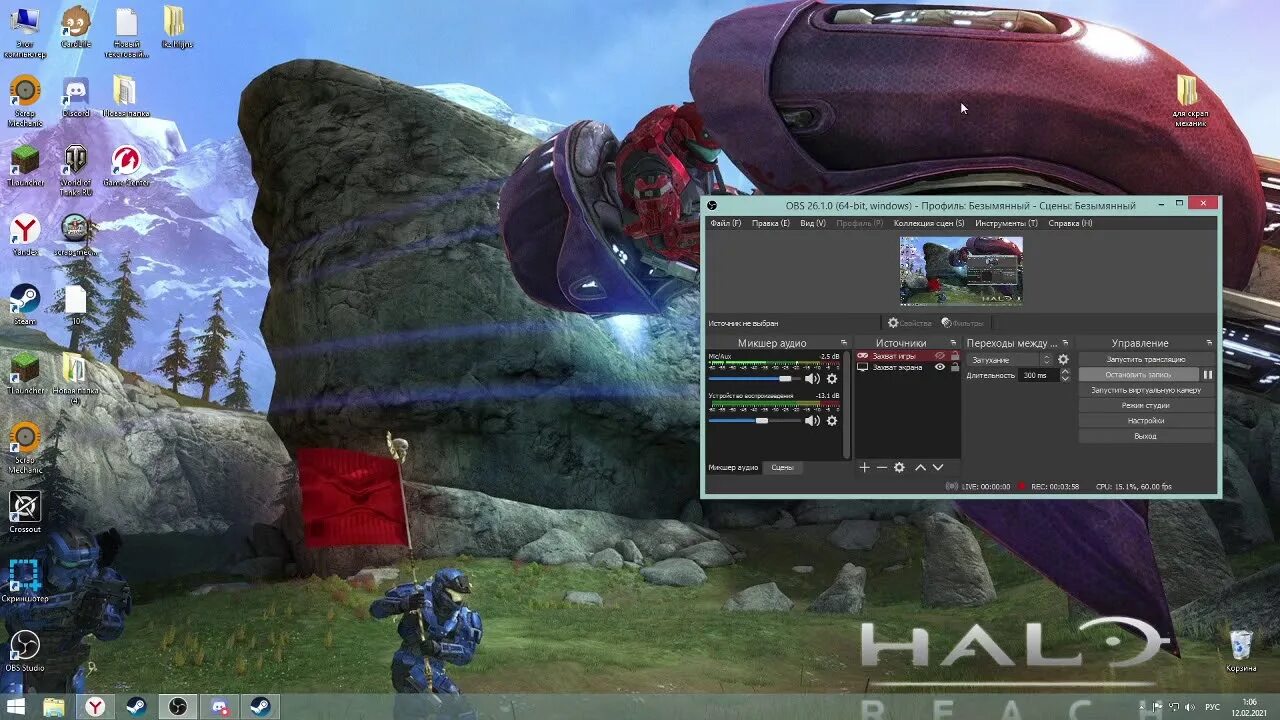Viewport: 1280px width, 720px height.
Task: Undock the Управление panel
Action: (x=1209, y=343)
